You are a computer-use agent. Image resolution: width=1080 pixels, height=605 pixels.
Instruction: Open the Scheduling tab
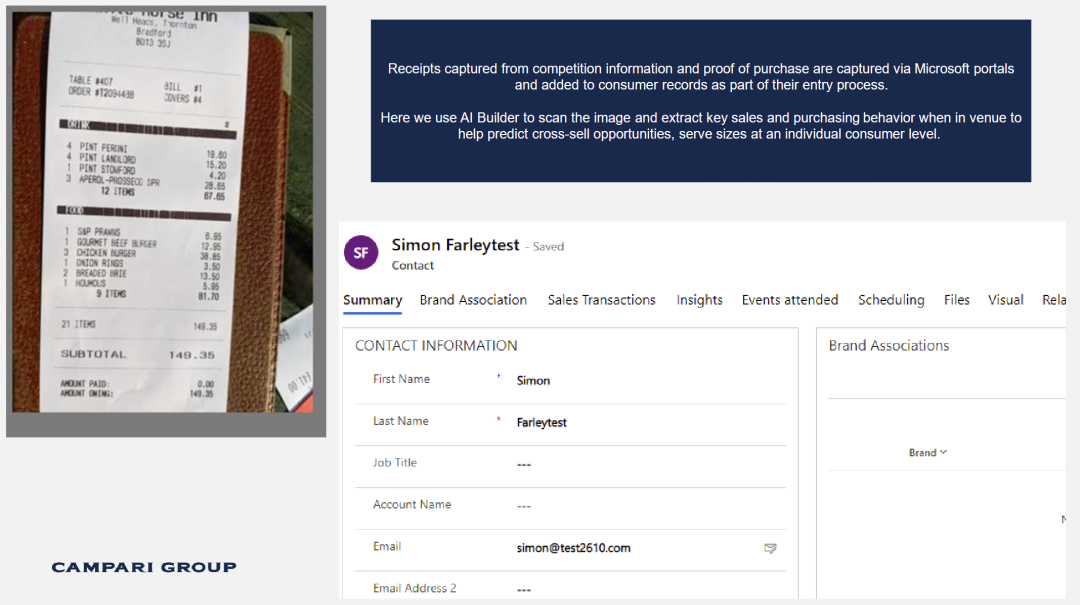[x=891, y=300]
